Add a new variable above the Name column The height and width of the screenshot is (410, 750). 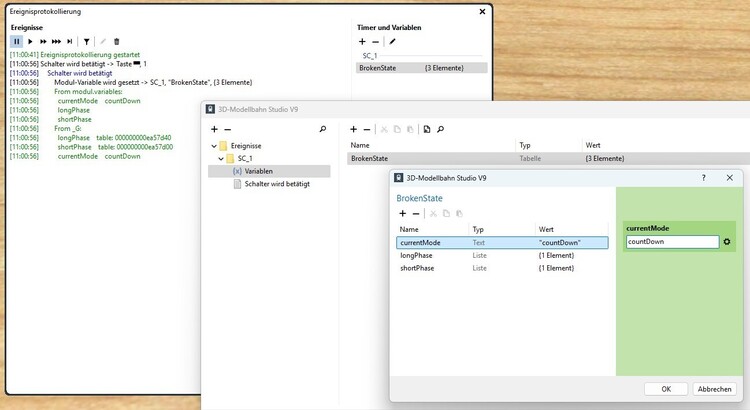tap(353, 129)
